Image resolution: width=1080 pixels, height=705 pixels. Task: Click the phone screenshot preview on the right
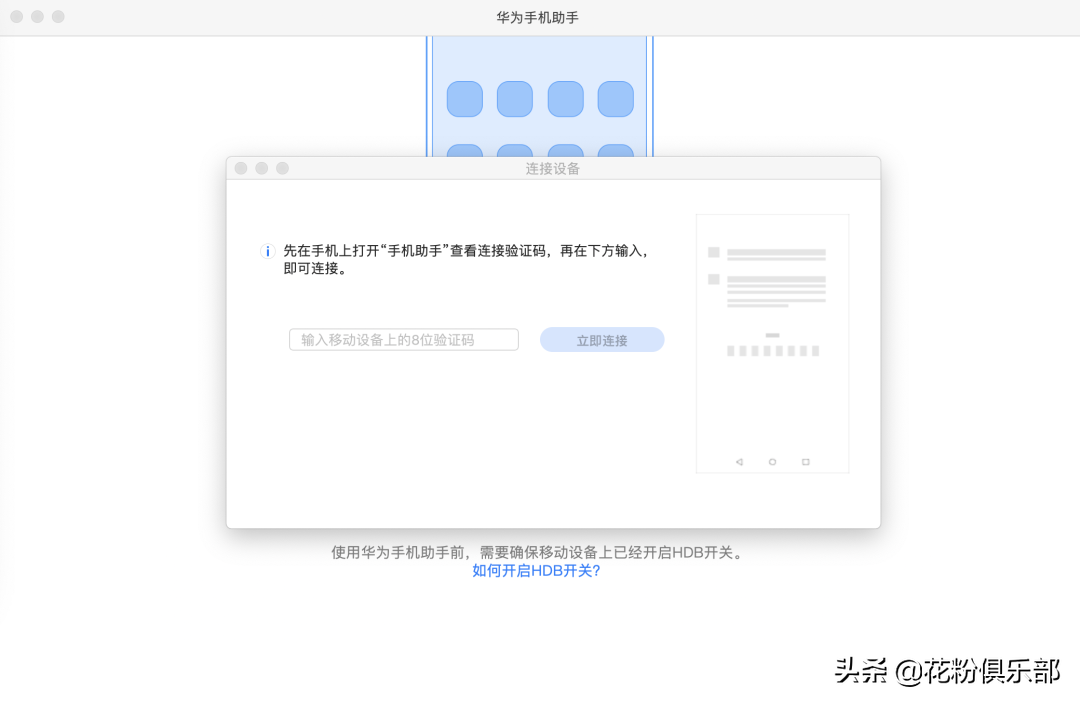(772, 342)
